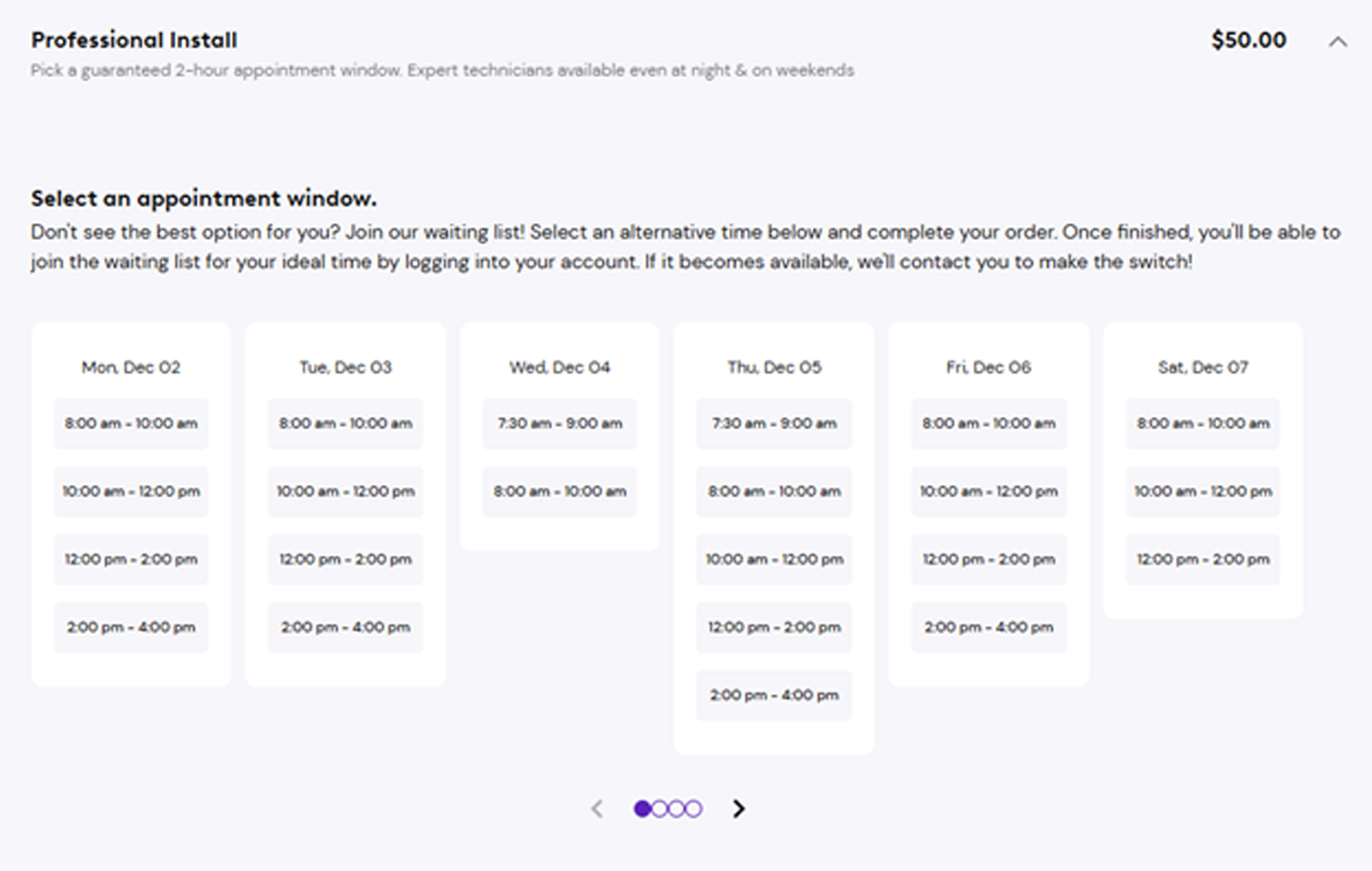Choose Friday Dec 06 10:00 am slot
This screenshot has width=1372, height=871.
(989, 491)
